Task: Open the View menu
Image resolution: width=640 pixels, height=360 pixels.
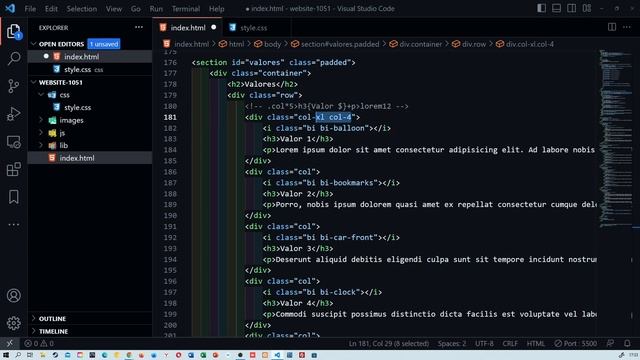Action: [114, 9]
